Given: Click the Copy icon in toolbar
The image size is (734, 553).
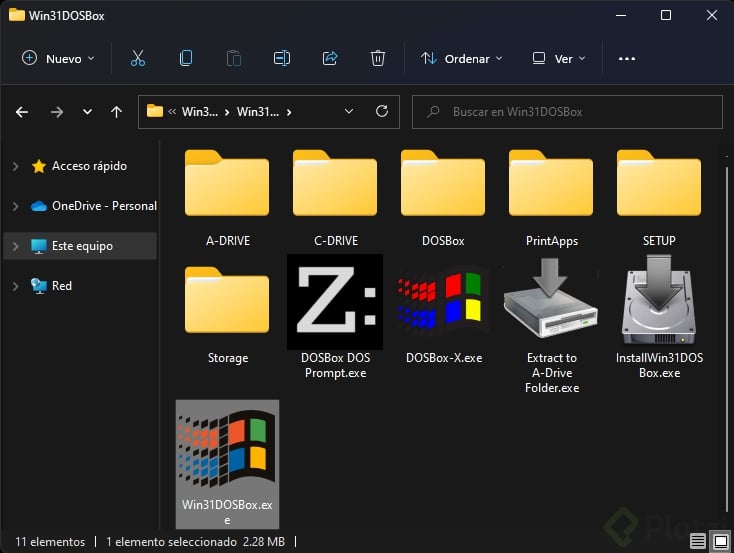Looking at the screenshot, I should 186,59.
